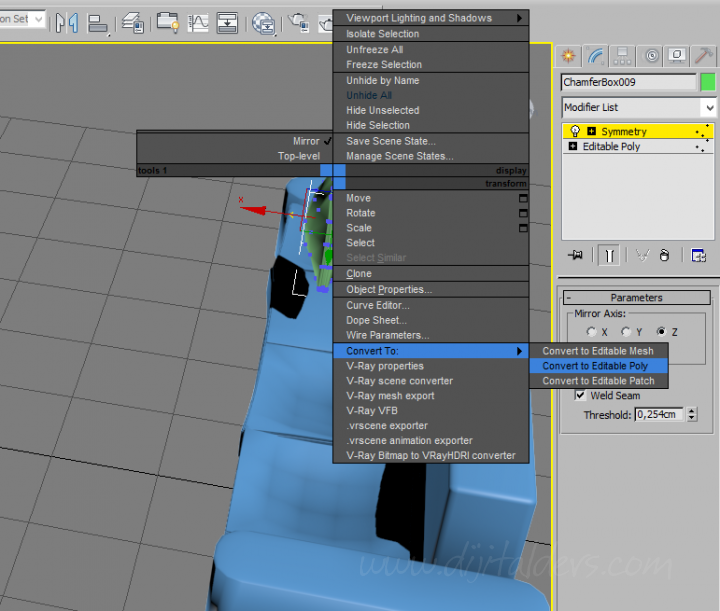
Task: Open the Curve Editor toolbar icon
Action: click(198, 22)
